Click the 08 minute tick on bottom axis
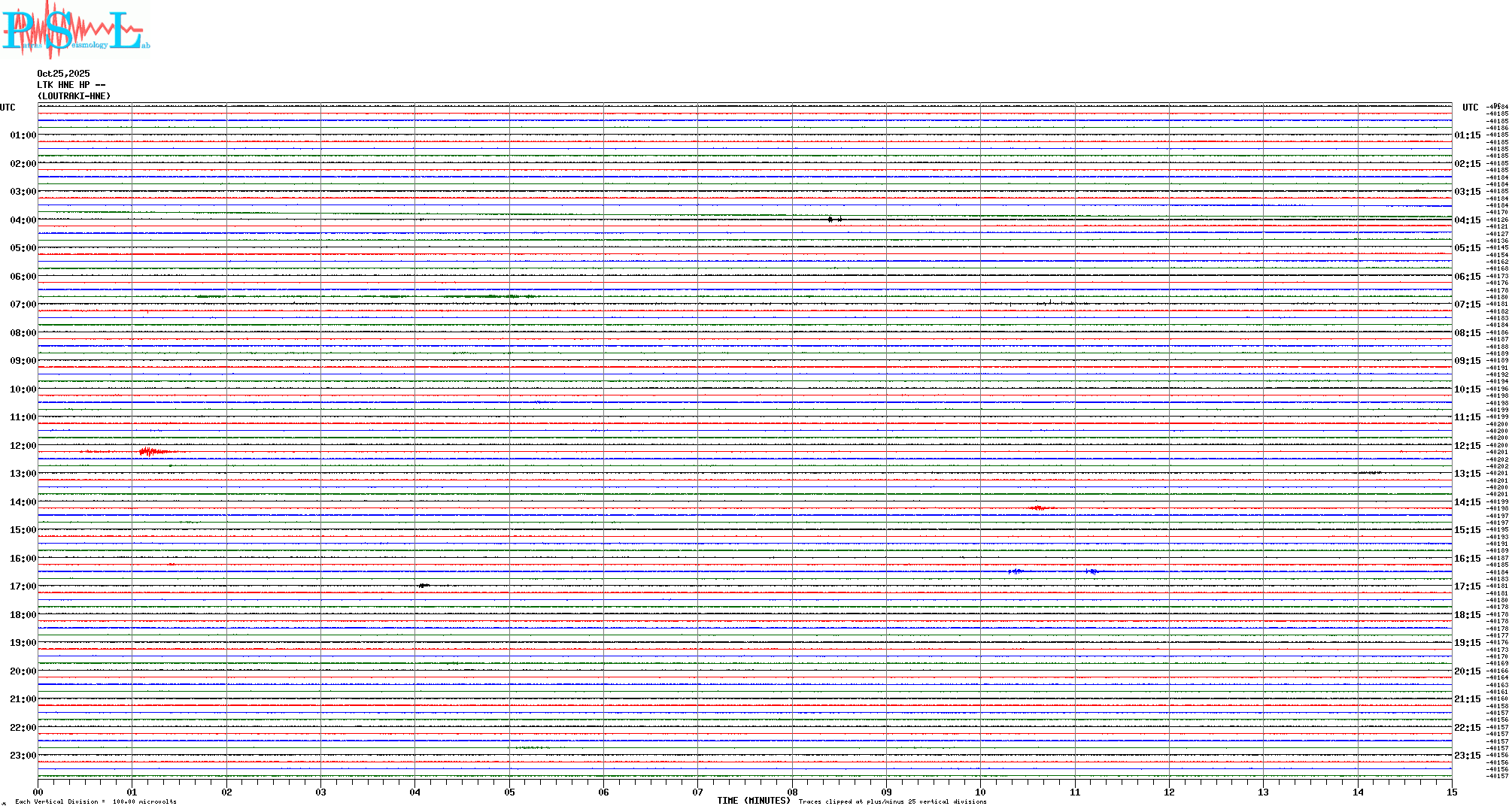The width and height of the screenshot is (1512, 812). [x=792, y=792]
